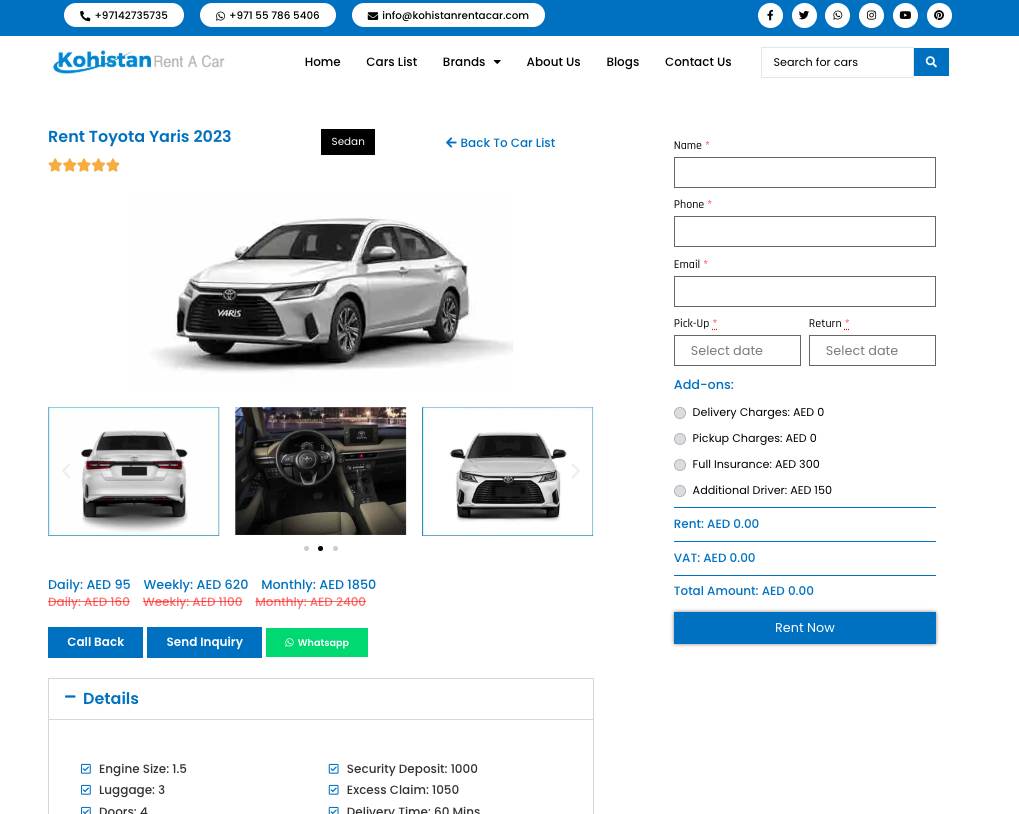Select the Delivery Charges add-on
Viewport: 1019px width, 814px height.
680,413
